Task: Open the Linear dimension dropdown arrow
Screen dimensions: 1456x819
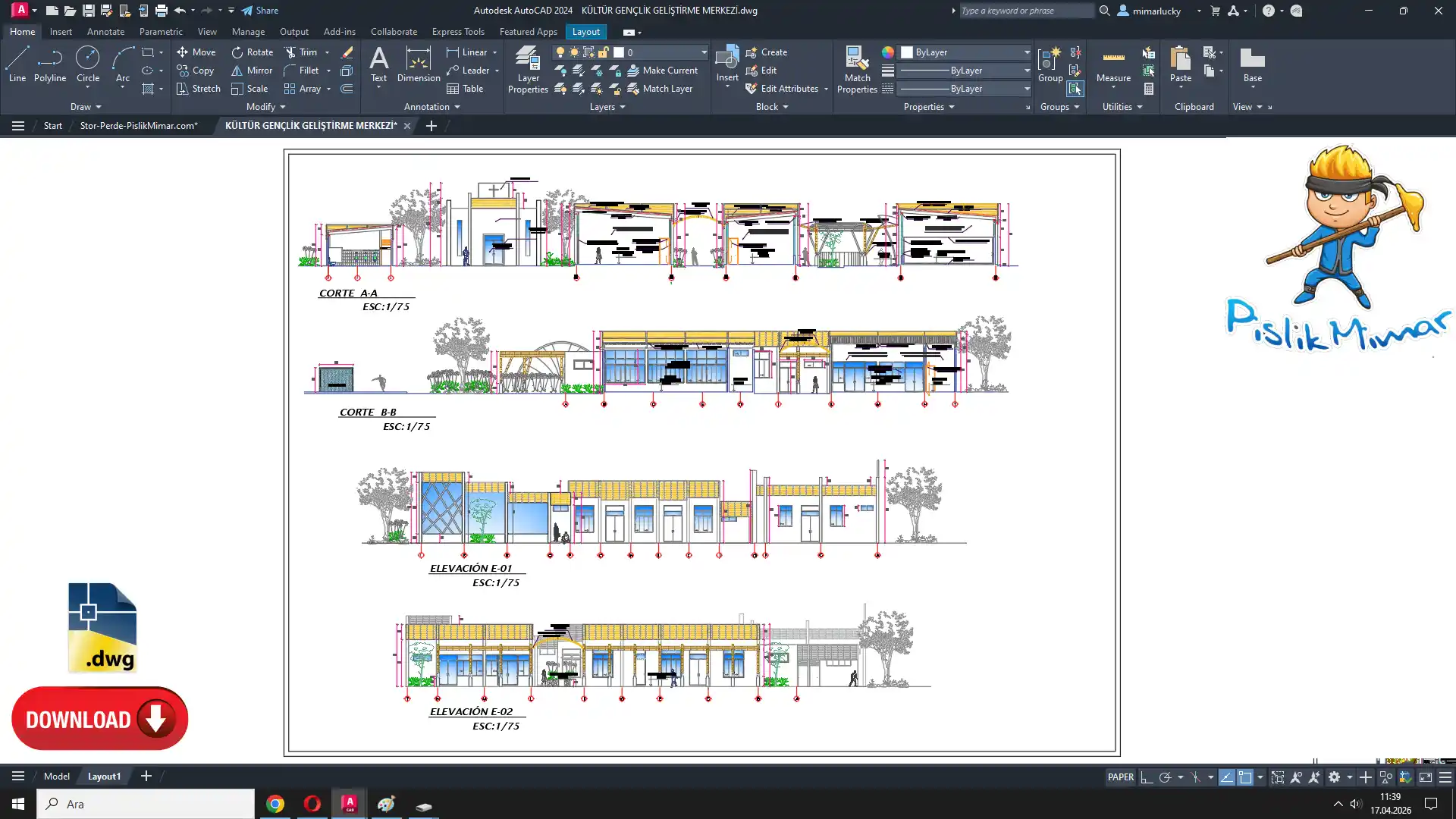Action: click(495, 52)
